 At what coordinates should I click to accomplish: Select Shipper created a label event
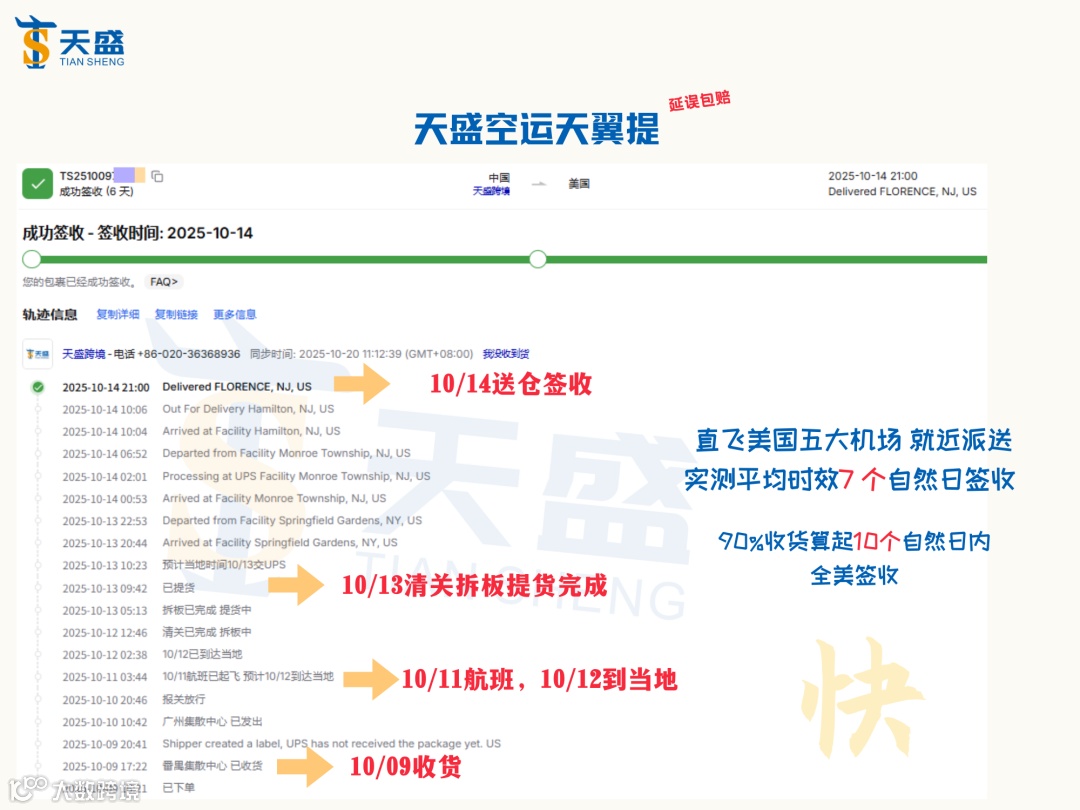331,744
